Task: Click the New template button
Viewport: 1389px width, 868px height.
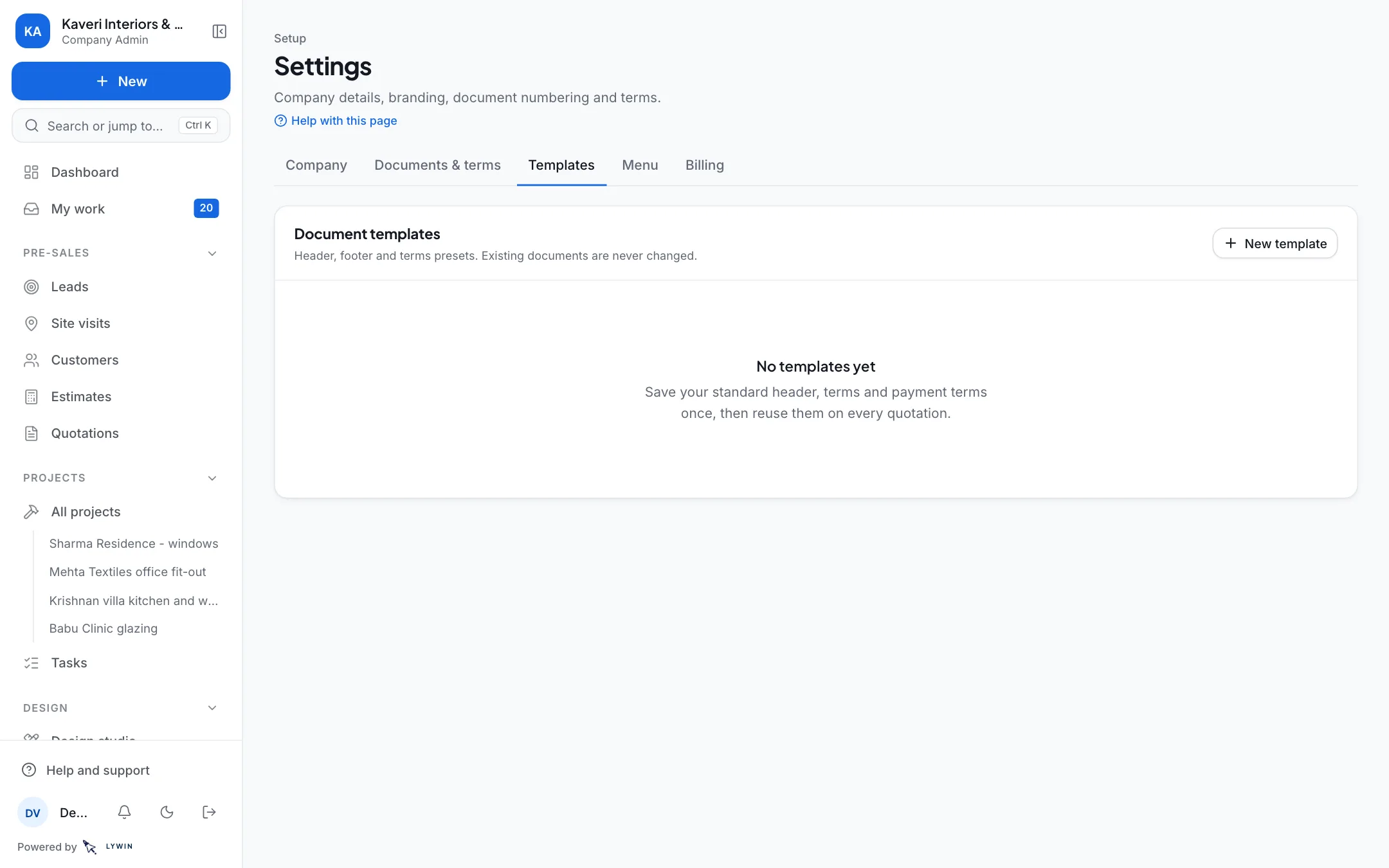Action: point(1275,243)
